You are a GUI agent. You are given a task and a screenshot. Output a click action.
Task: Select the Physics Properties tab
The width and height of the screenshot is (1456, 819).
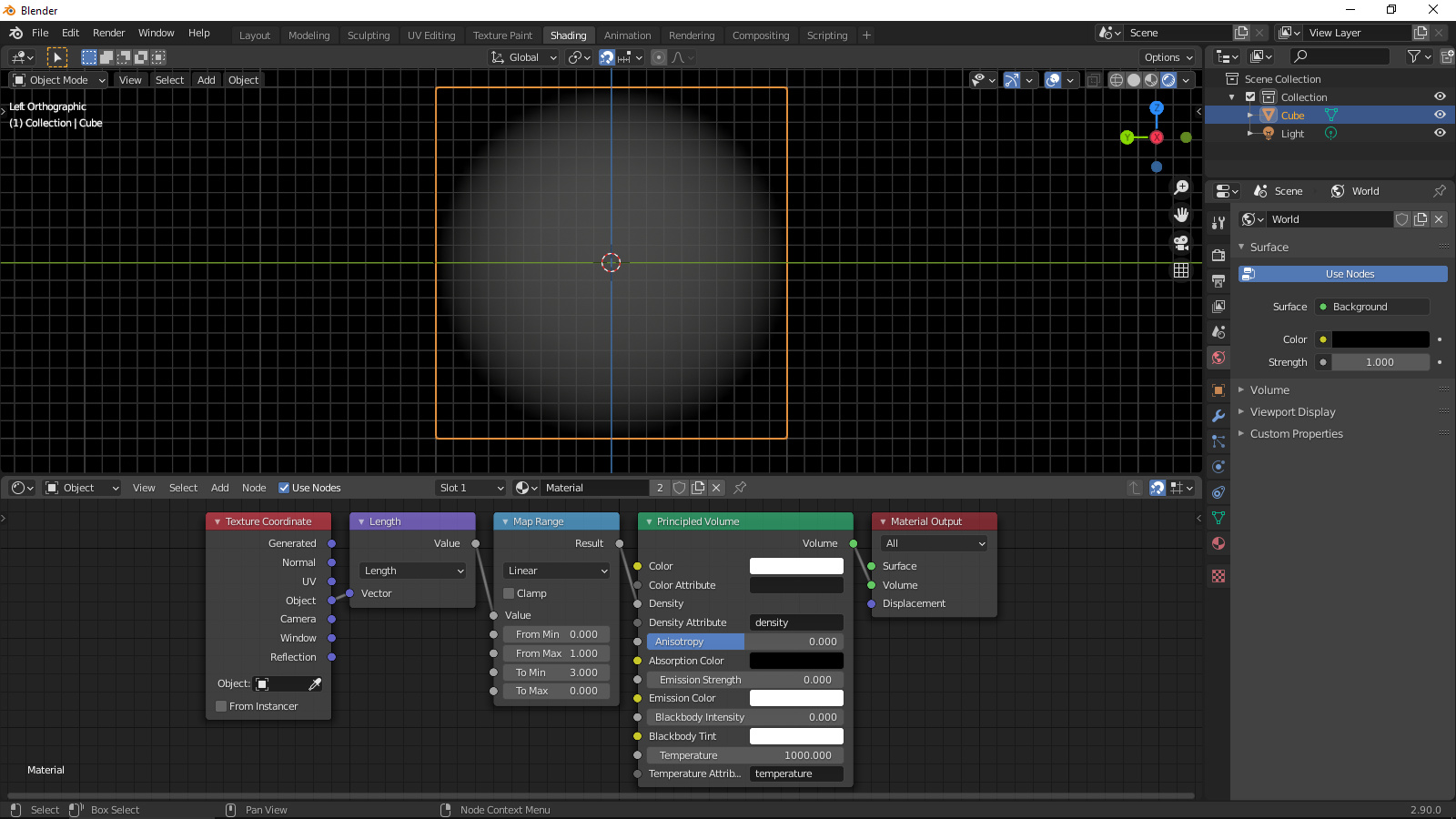(1218, 467)
